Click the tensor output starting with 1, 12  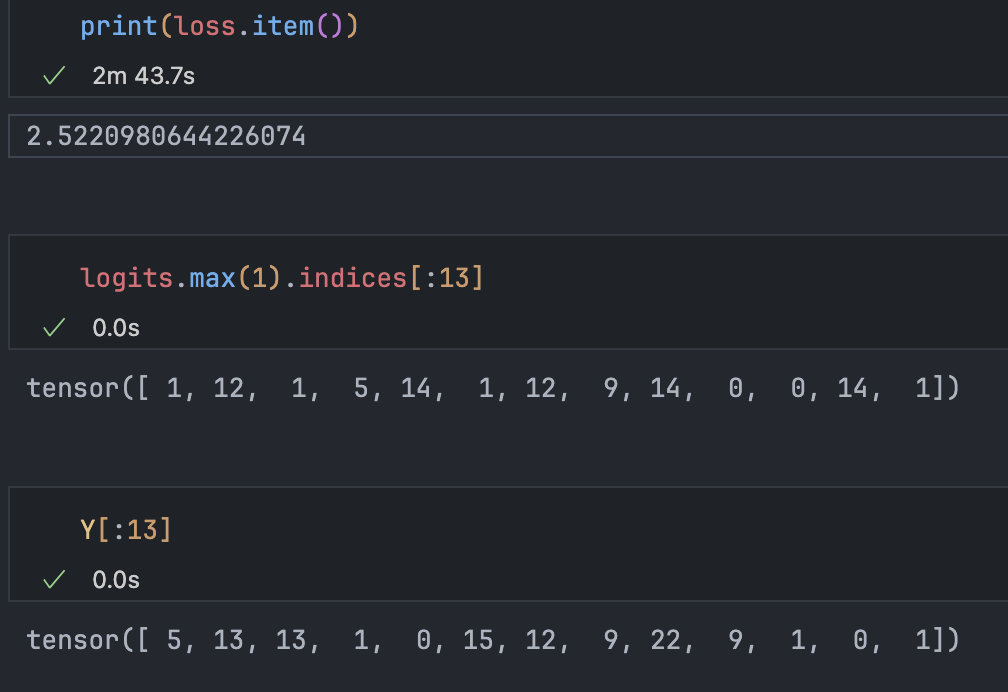(x=492, y=387)
